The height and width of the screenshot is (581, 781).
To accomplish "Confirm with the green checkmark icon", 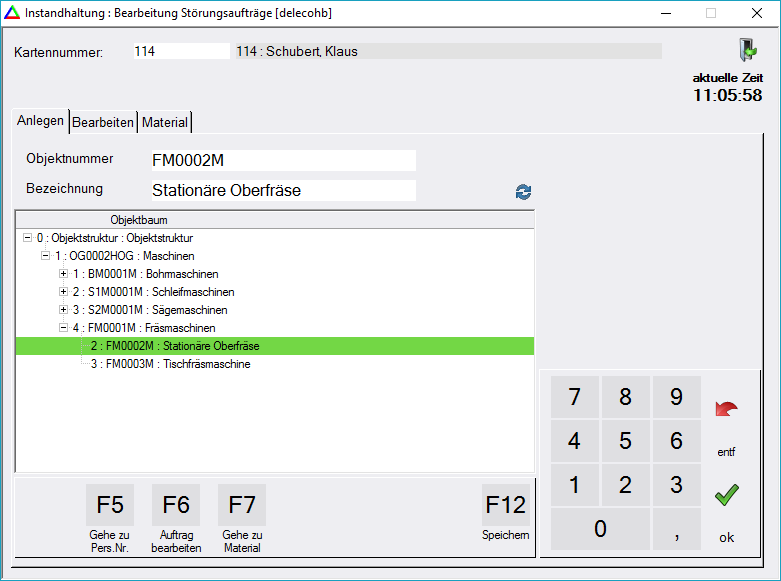I will [726, 494].
